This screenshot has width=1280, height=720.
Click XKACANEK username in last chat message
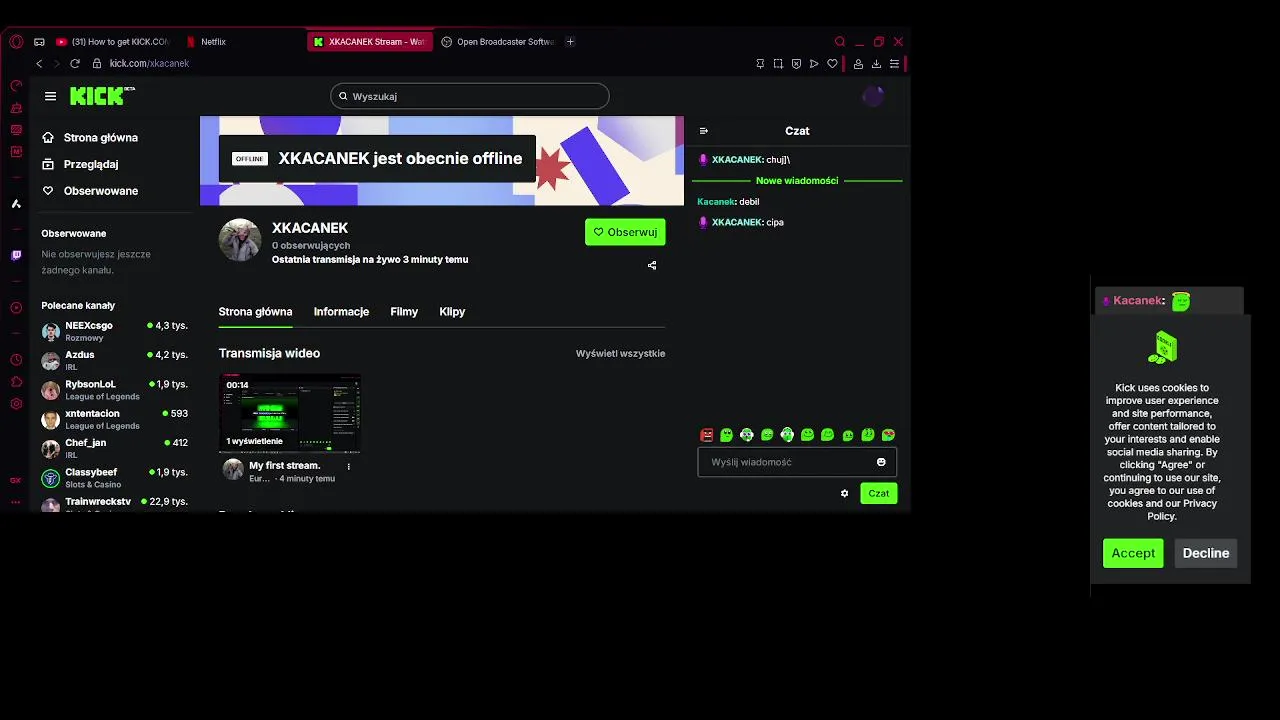pos(737,222)
